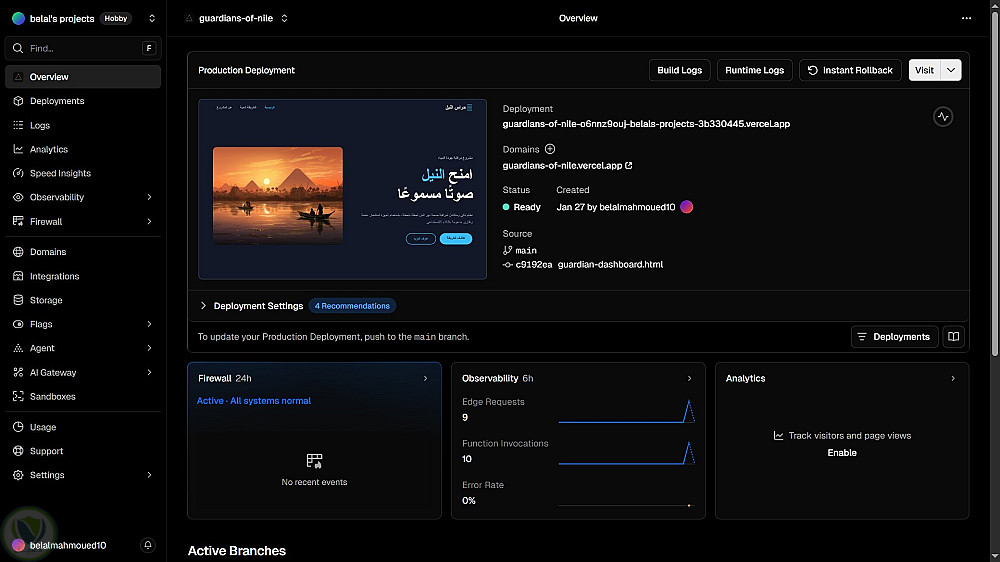
Task: Click the Support lifebuoy icon
Action: coord(18,451)
